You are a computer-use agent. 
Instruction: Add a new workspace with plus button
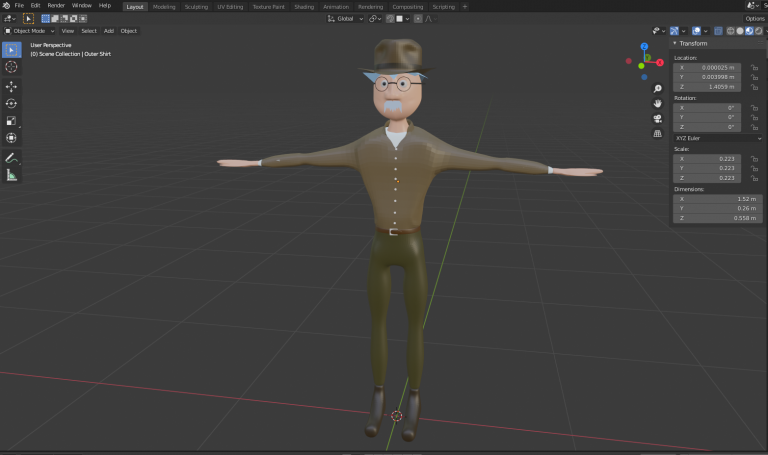(465, 7)
